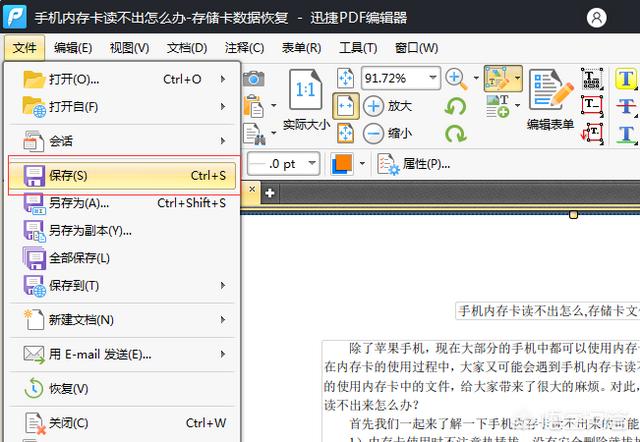640x442 pixels.
Task: Click the orange fit visible page icon
Action: click(345, 133)
